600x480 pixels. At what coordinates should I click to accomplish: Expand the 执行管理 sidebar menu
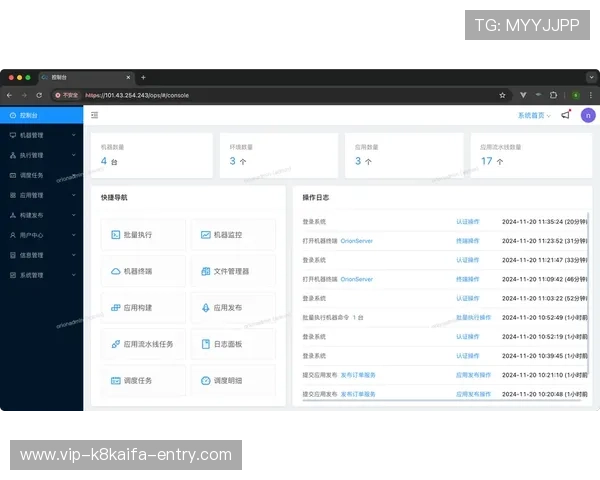click(x=41, y=155)
